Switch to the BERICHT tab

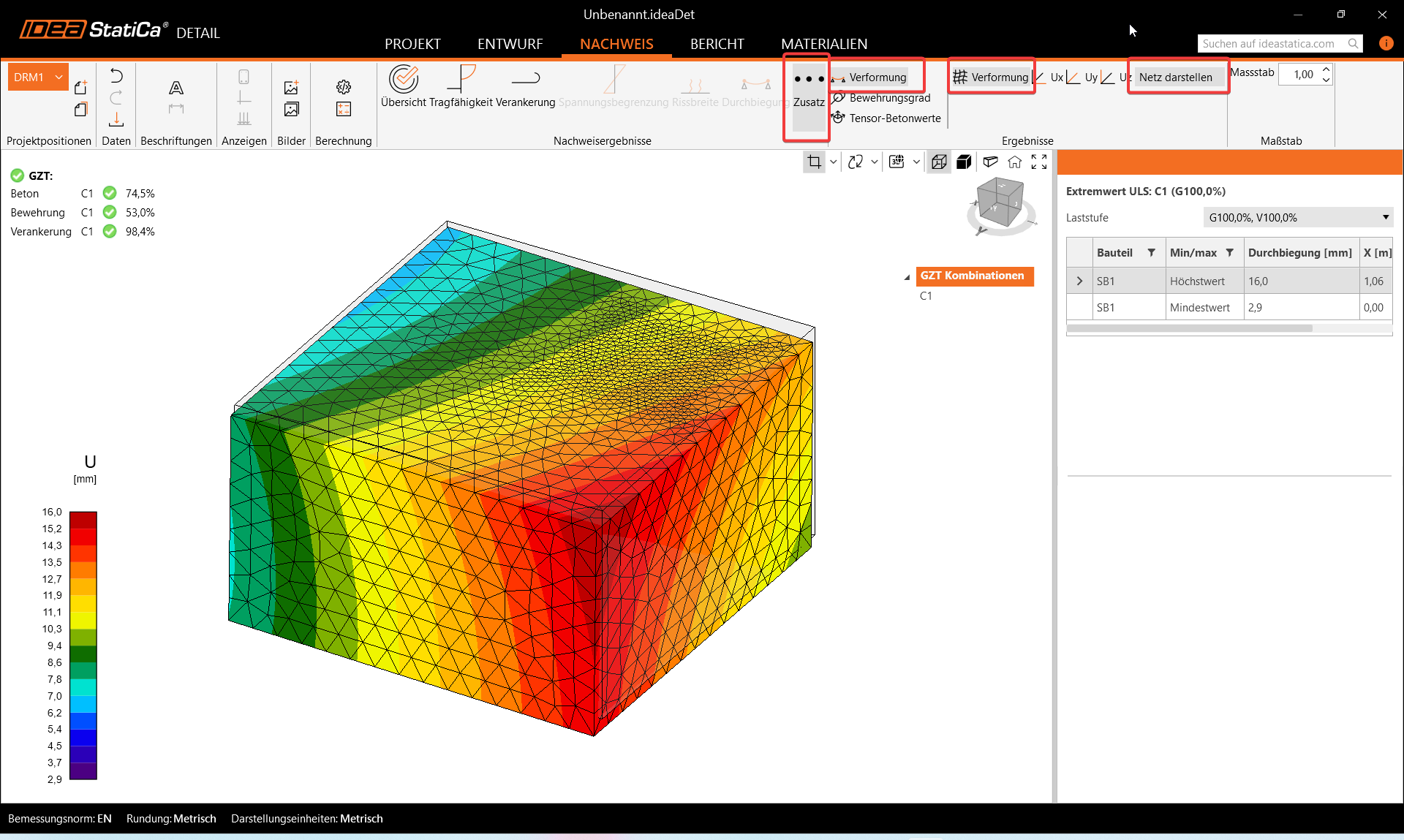tap(717, 44)
